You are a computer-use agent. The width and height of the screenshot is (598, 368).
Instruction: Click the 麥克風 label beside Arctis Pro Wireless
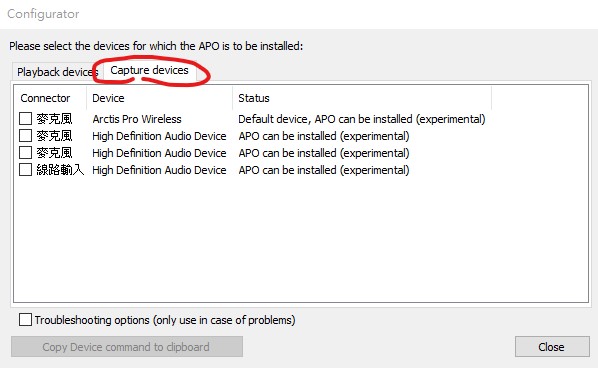[54, 119]
